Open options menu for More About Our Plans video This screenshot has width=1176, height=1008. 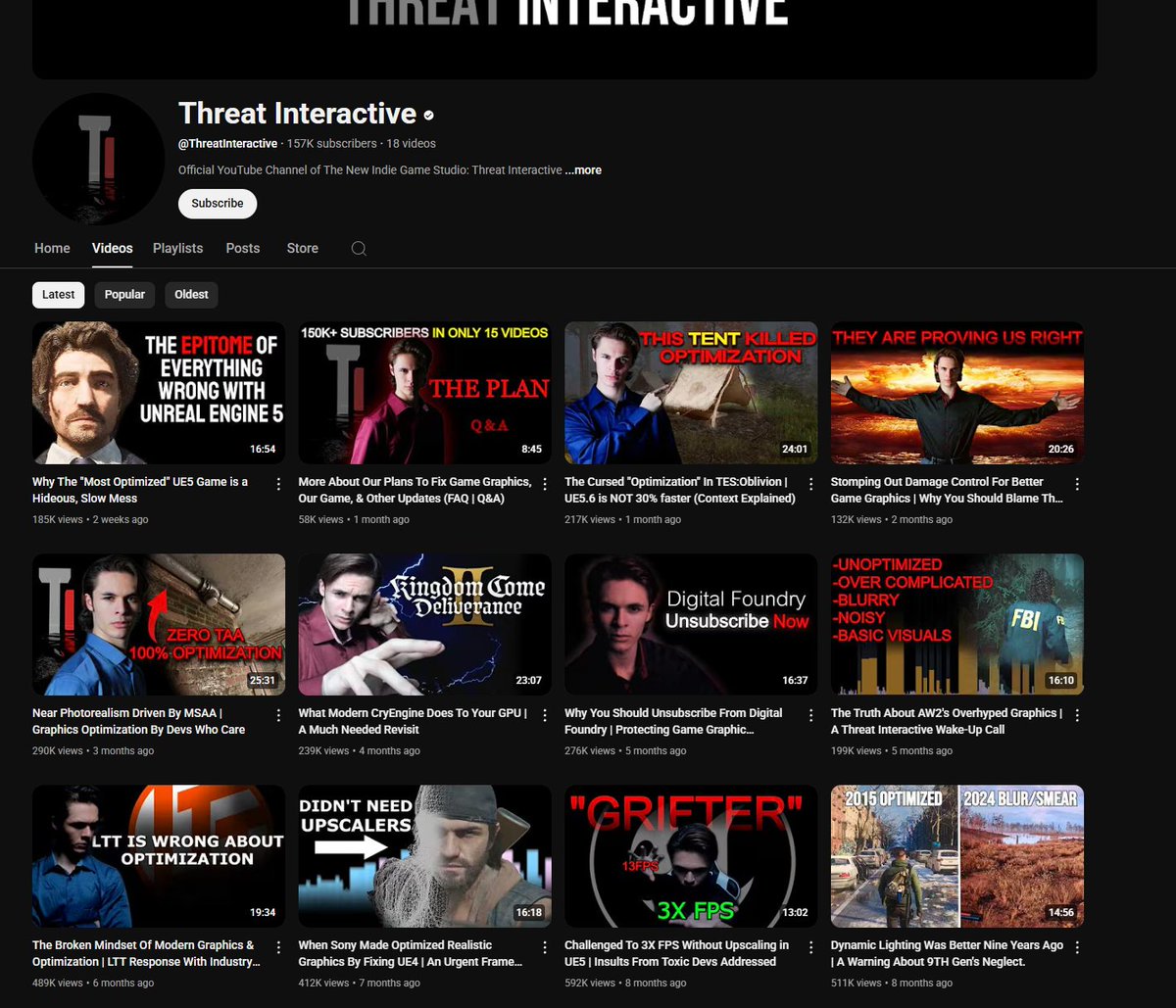[x=545, y=484]
